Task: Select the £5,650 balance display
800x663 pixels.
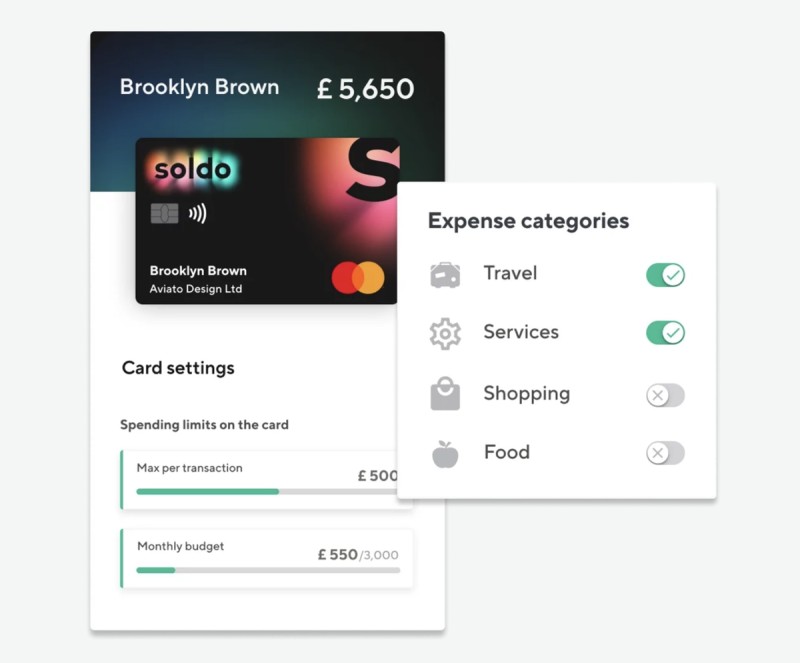Action: click(366, 88)
